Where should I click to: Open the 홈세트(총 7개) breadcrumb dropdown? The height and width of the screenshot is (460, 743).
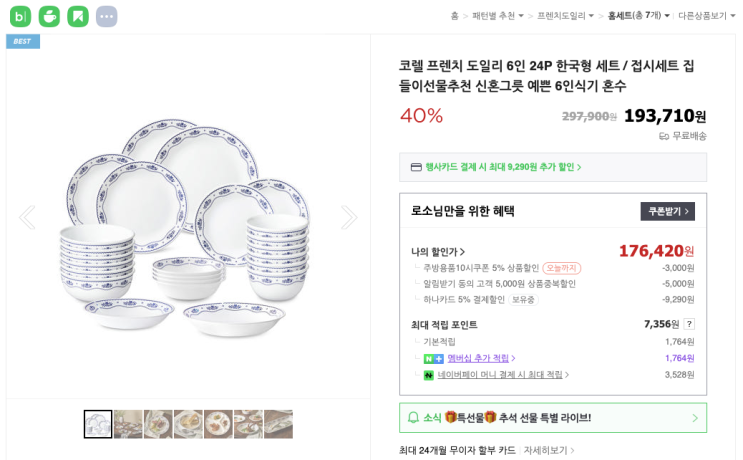tap(638, 16)
